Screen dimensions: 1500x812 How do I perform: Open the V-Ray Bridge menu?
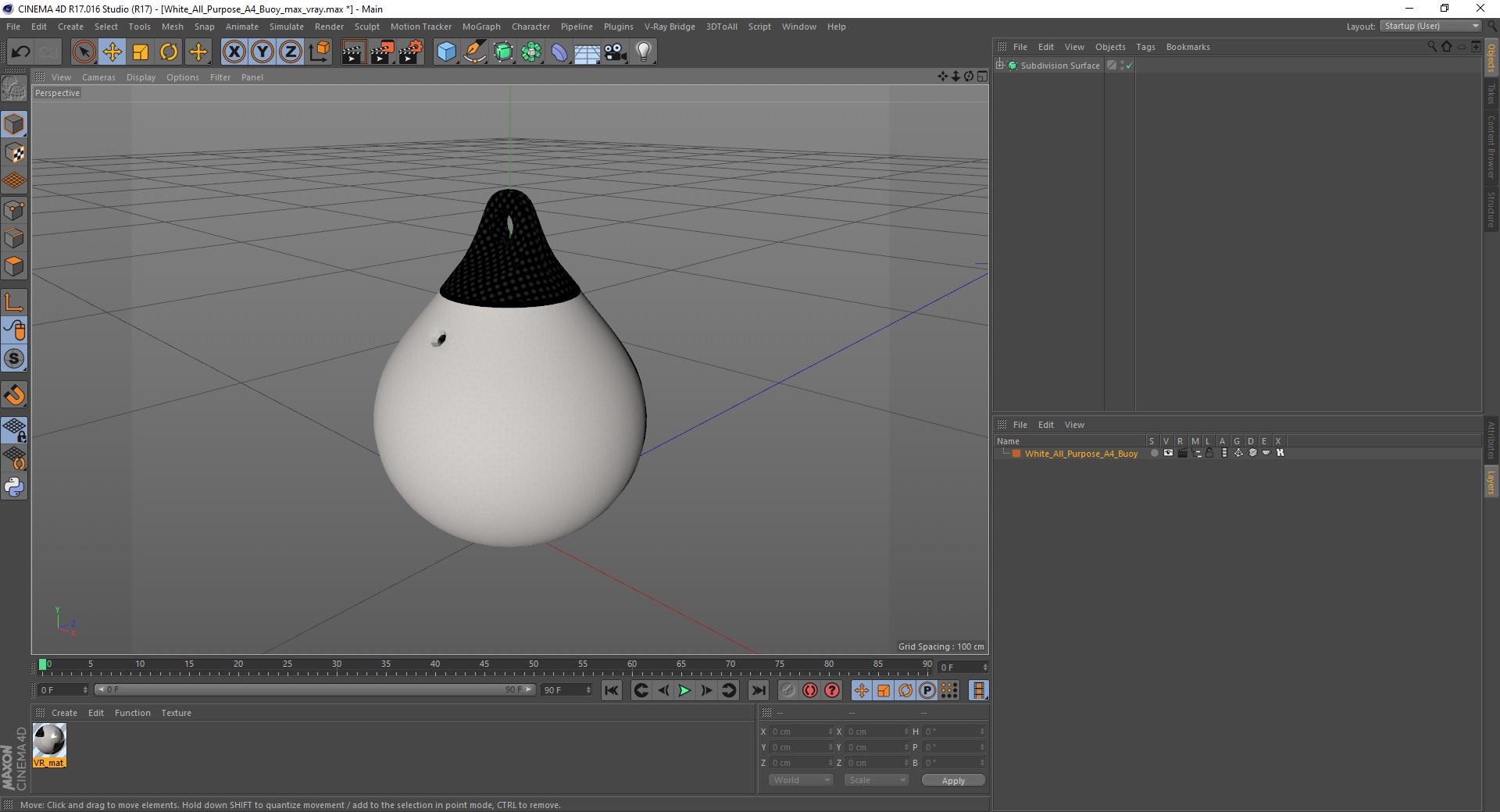point(670,27)
